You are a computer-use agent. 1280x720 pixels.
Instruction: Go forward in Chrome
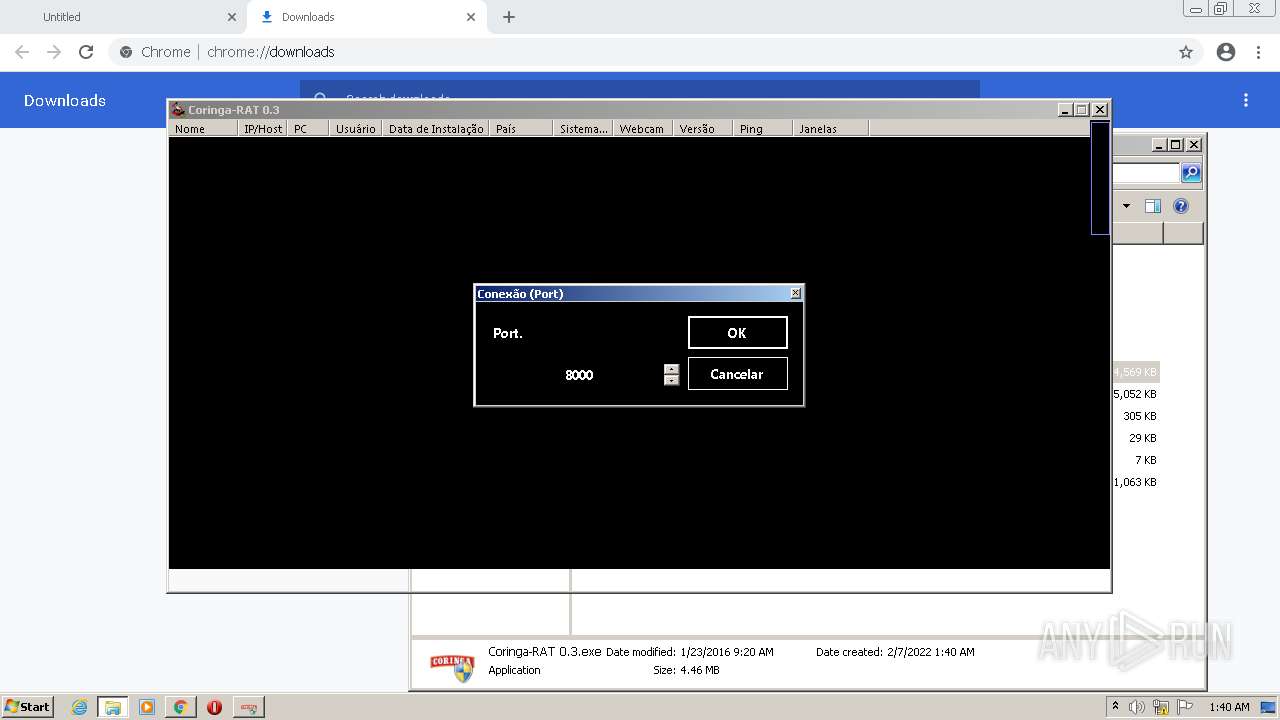[54, 52]
